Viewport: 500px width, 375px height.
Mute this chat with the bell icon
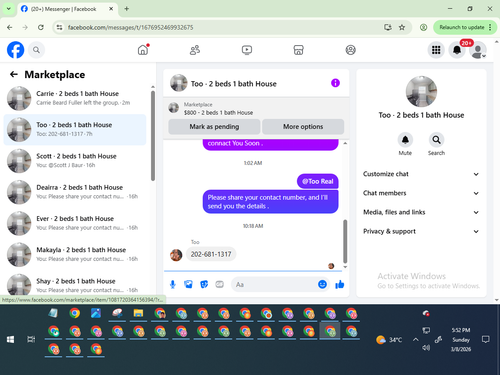coord(405,140)
